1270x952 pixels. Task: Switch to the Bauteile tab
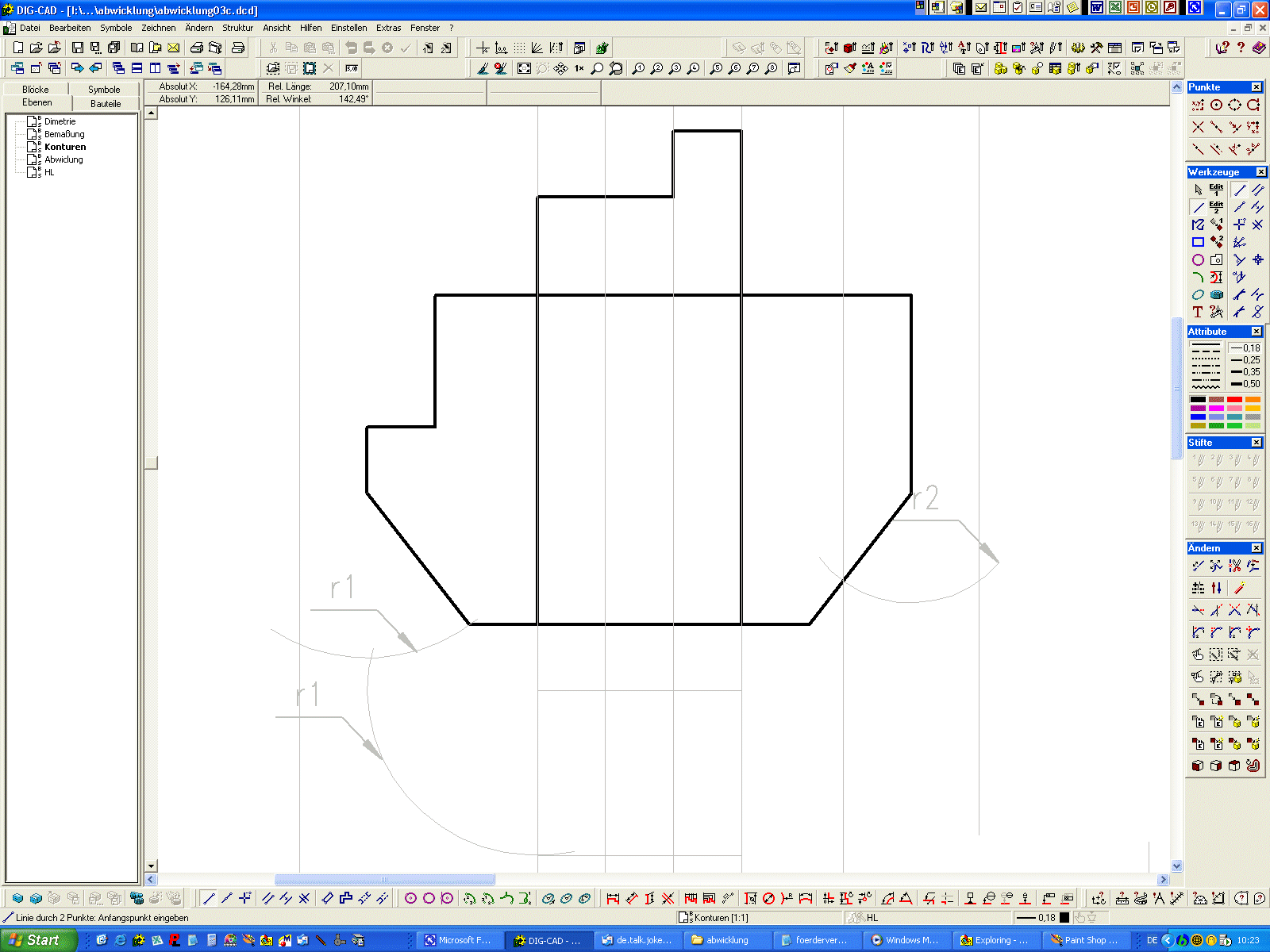[x=106, y=103]
